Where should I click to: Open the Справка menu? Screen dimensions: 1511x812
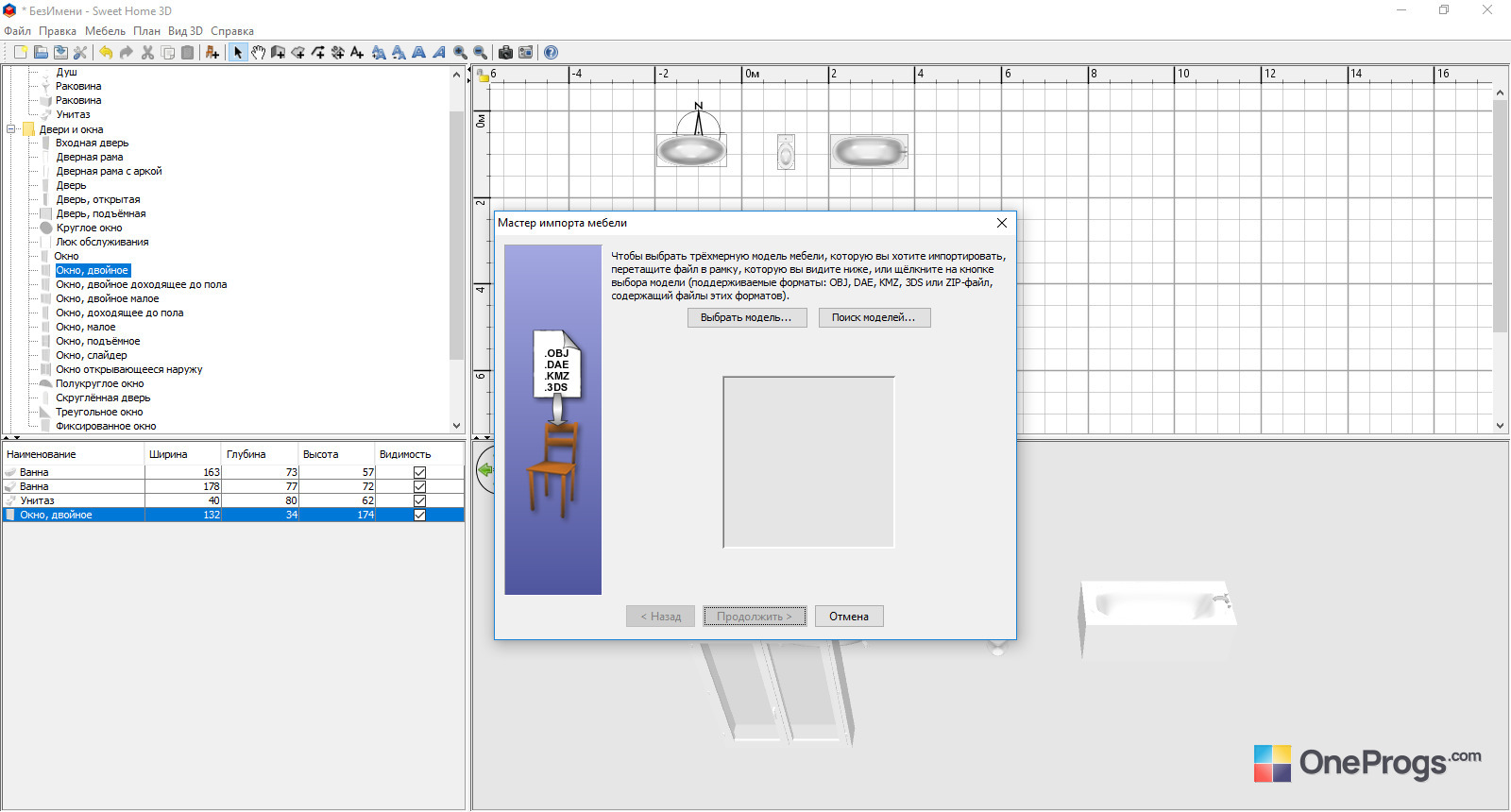coord(232,31)
